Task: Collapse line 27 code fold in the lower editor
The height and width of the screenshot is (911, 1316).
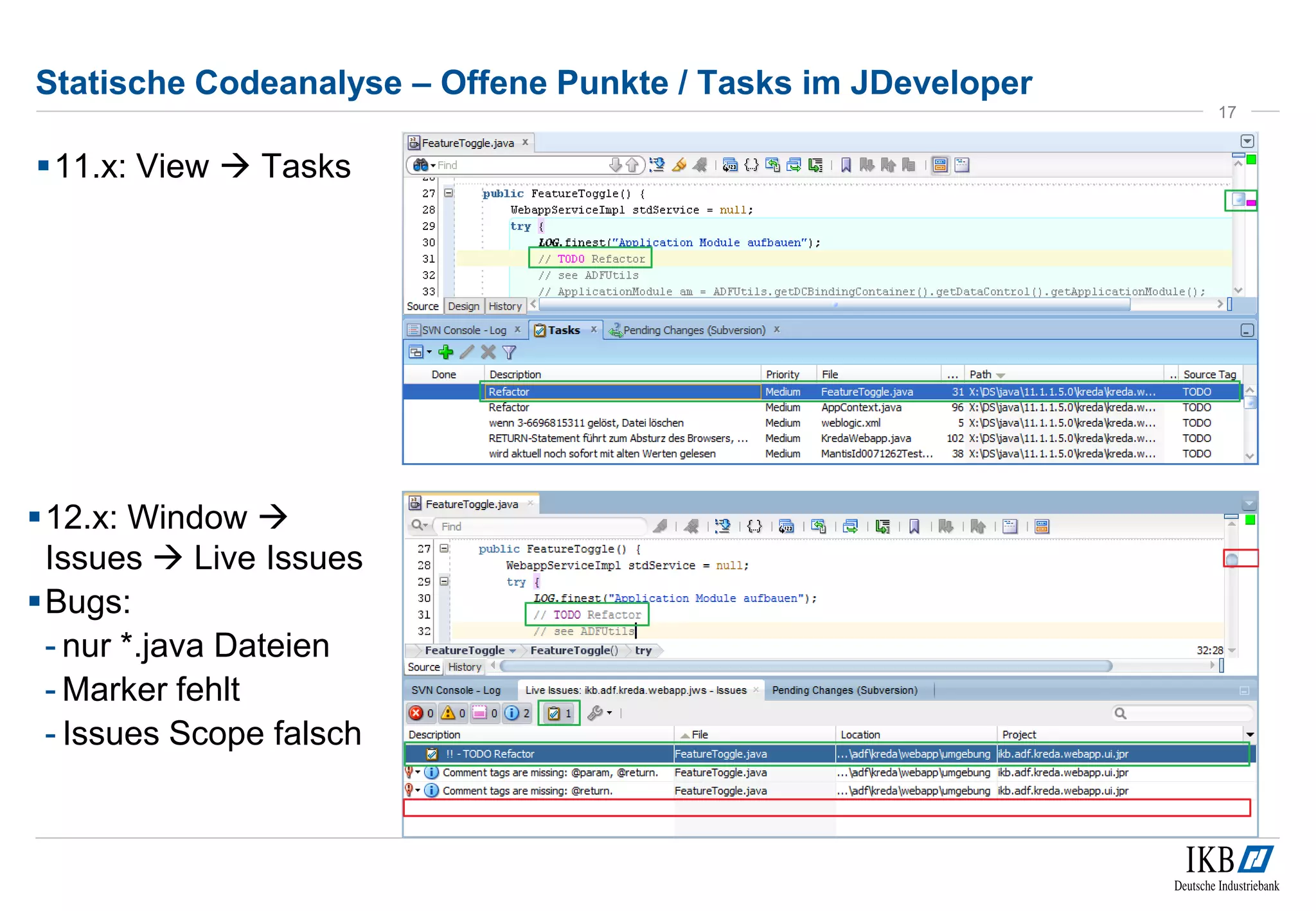Action: coord(444,548)
